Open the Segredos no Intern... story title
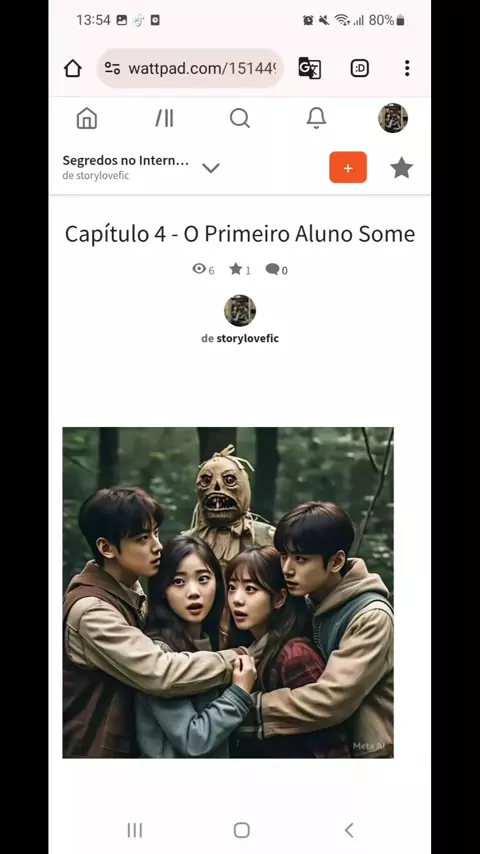 pos(125,161)
